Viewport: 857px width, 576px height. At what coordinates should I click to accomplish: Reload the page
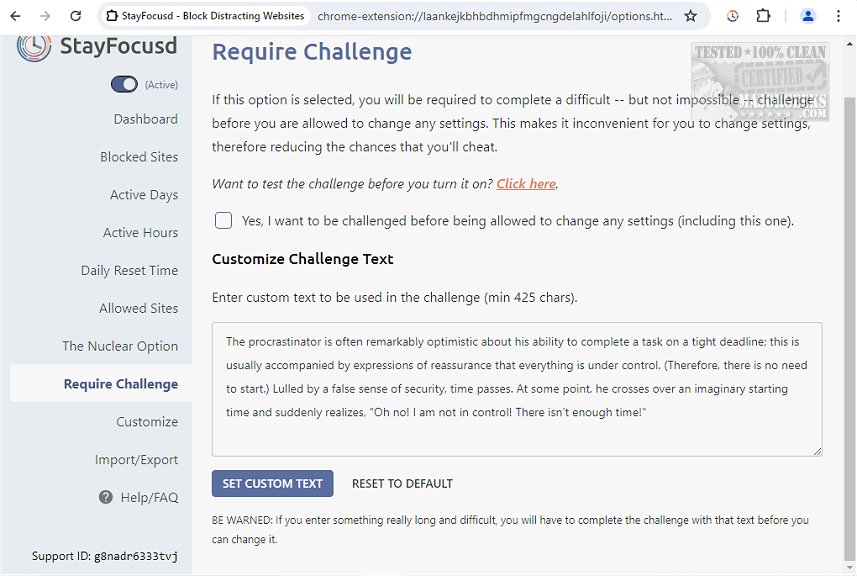pos(76,16)
